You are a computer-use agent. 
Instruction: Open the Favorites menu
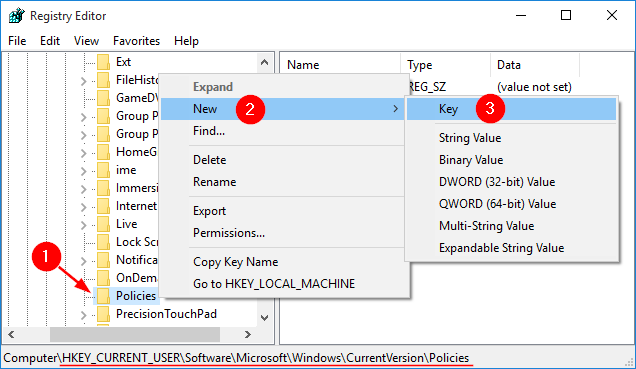click(x=136, y=41)
